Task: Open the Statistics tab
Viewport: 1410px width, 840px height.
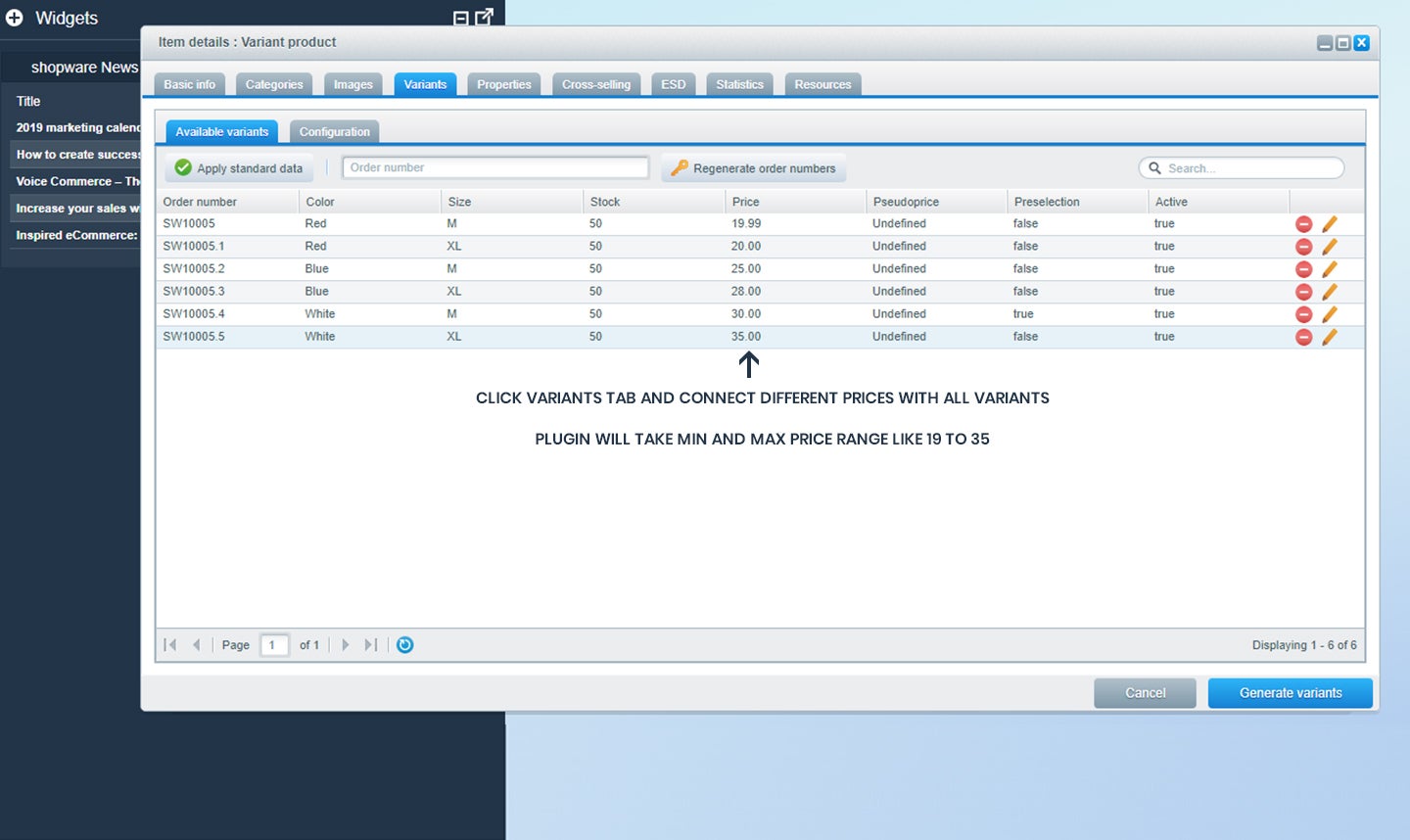Action: point(740,84)
